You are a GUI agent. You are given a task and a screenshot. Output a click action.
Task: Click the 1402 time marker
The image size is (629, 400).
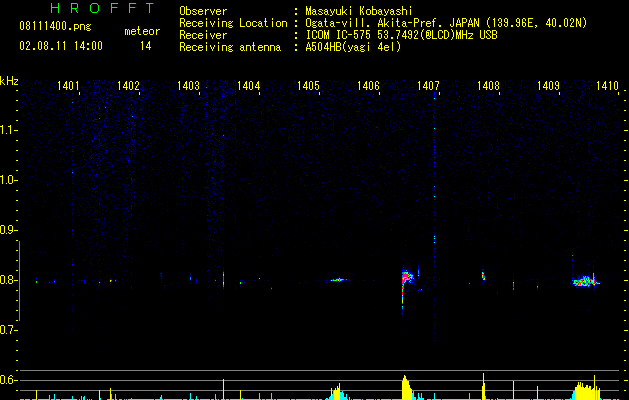pos(128,85)
